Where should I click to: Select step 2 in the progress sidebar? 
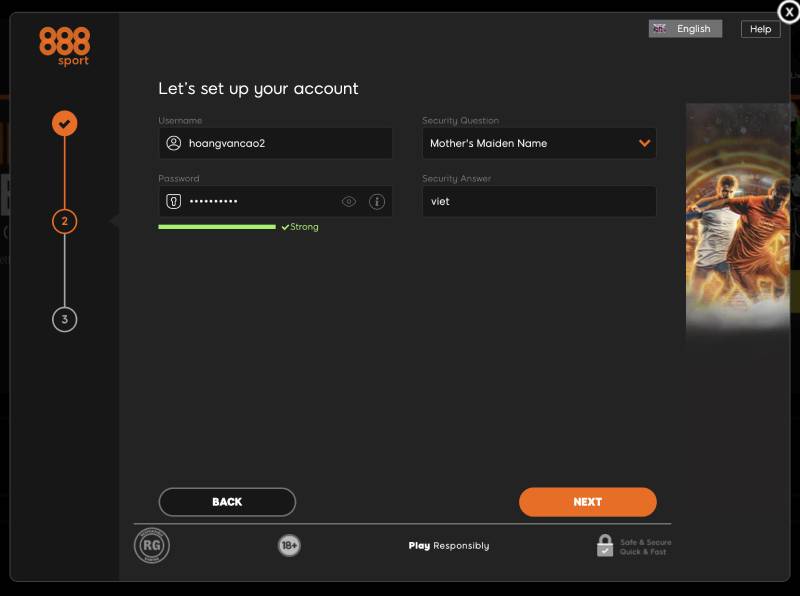coord(65,221)
